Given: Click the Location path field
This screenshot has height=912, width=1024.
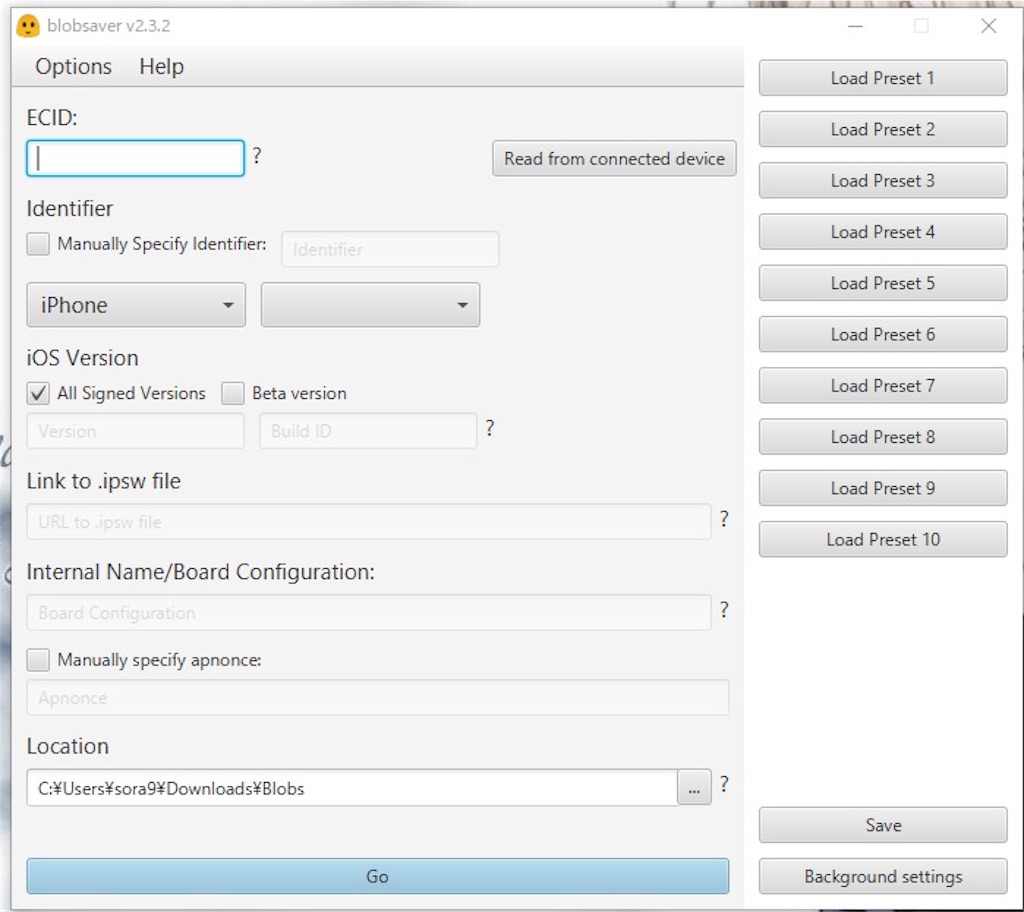Looking at the screenshot, I should [352, 788].
